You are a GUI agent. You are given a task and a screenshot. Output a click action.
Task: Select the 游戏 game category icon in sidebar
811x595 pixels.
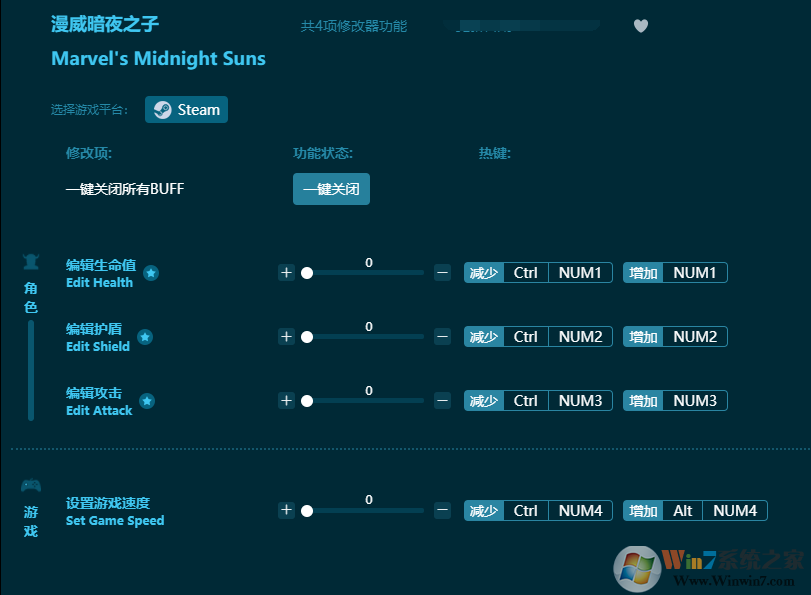[30, 484]
